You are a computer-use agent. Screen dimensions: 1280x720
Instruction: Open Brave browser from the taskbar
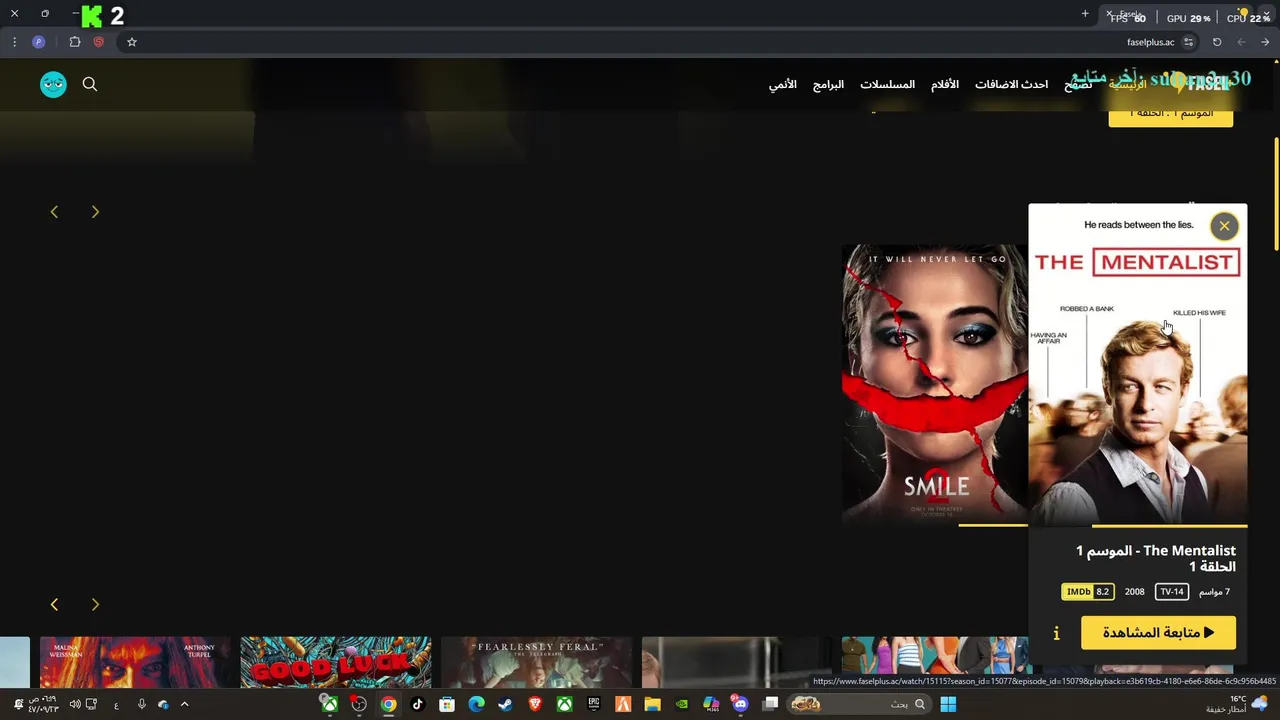(x=535, y=704)
